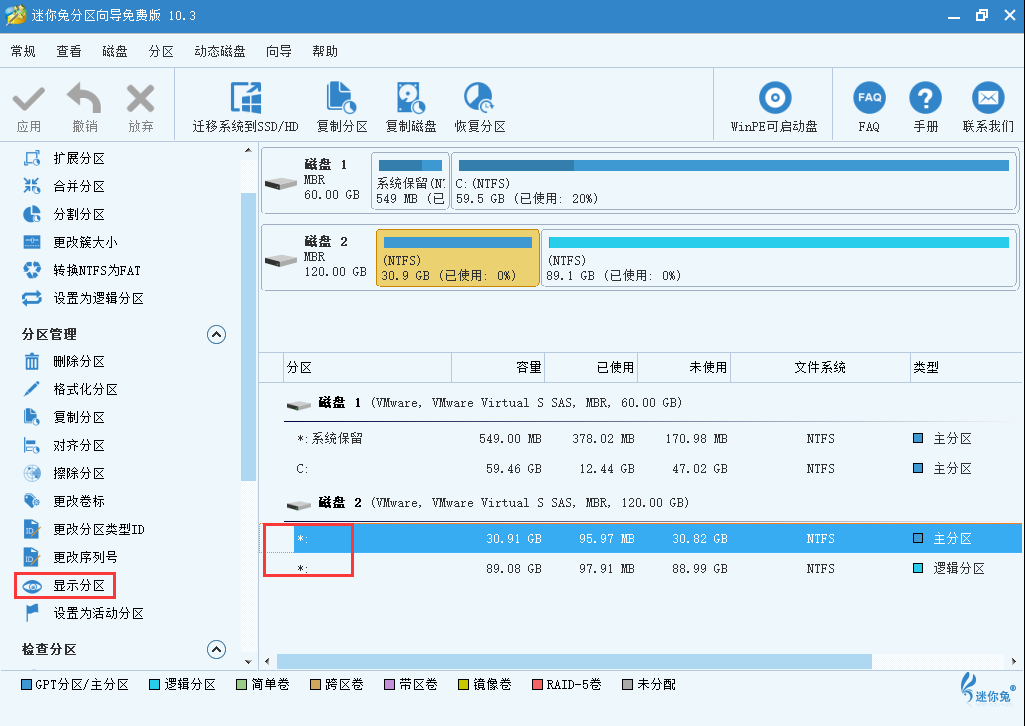This screenshot has width=1025, height=726.
Task: Sort by Used (已使用) column header
Action: [x=591, y=367]
